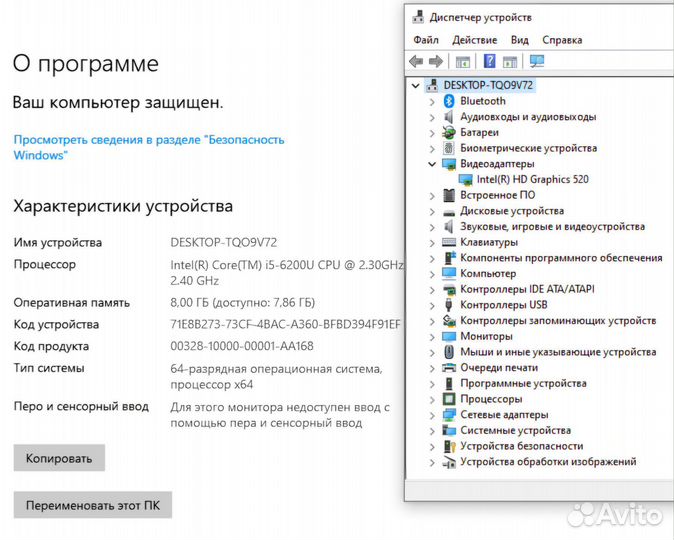Click the icon beside Компоненты программного обеспечения
Viewport: 674px width, 540px height.
tap(449, 258)
